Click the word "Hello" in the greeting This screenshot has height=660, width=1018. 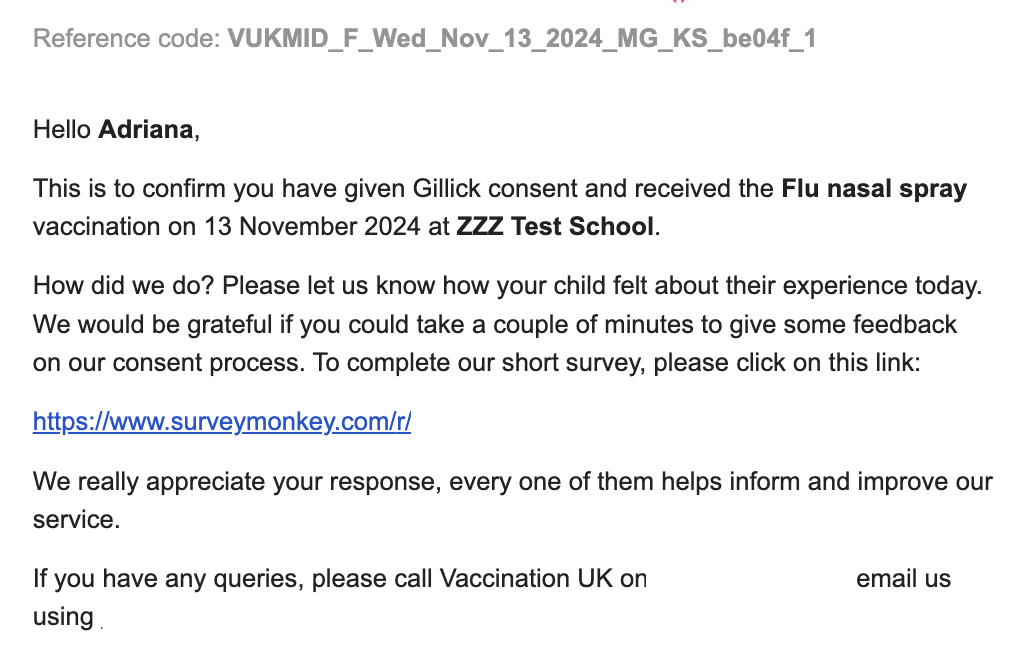coord(62,130)
